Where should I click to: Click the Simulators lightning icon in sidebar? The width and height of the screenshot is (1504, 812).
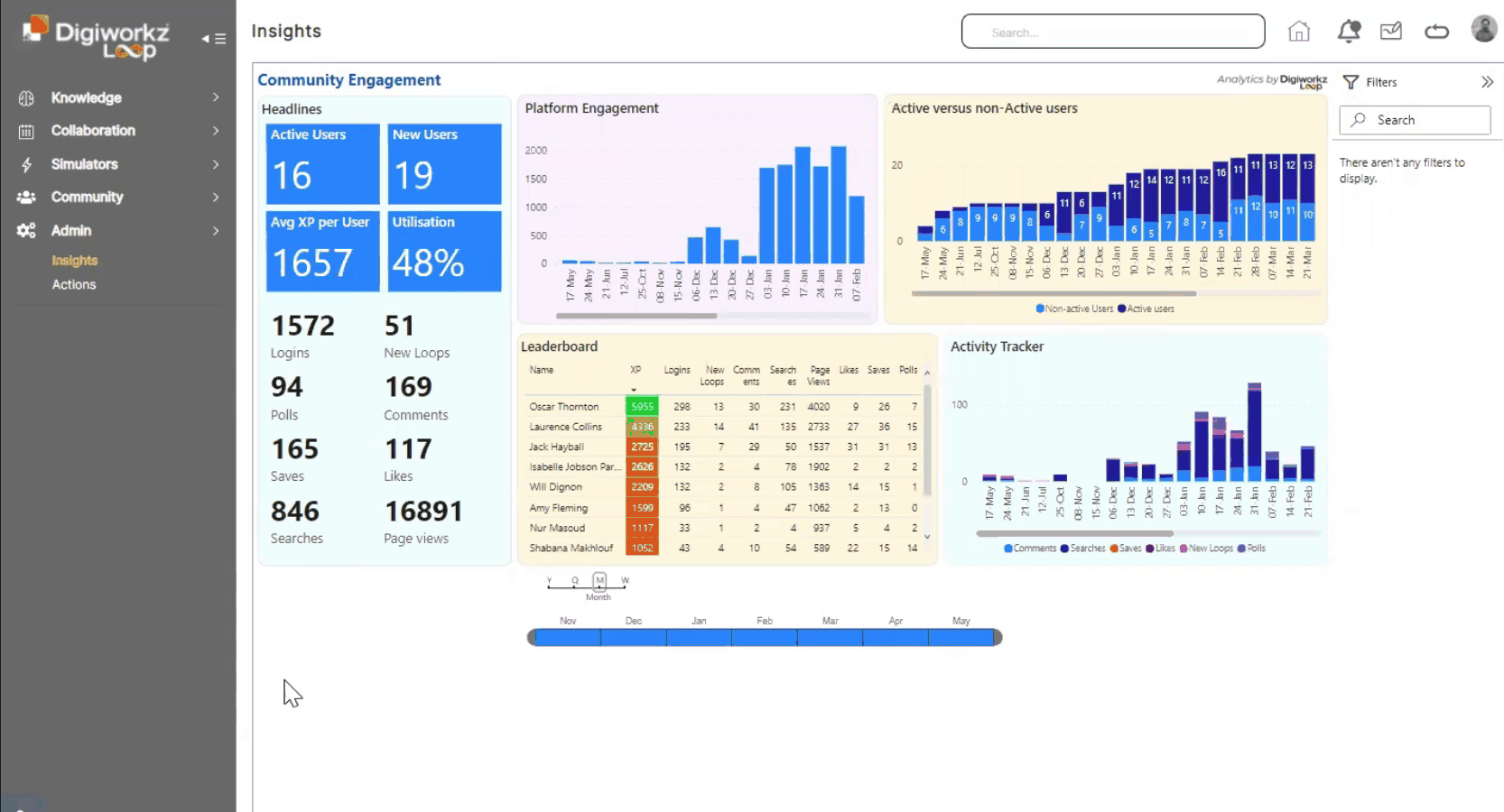[26, 164]
